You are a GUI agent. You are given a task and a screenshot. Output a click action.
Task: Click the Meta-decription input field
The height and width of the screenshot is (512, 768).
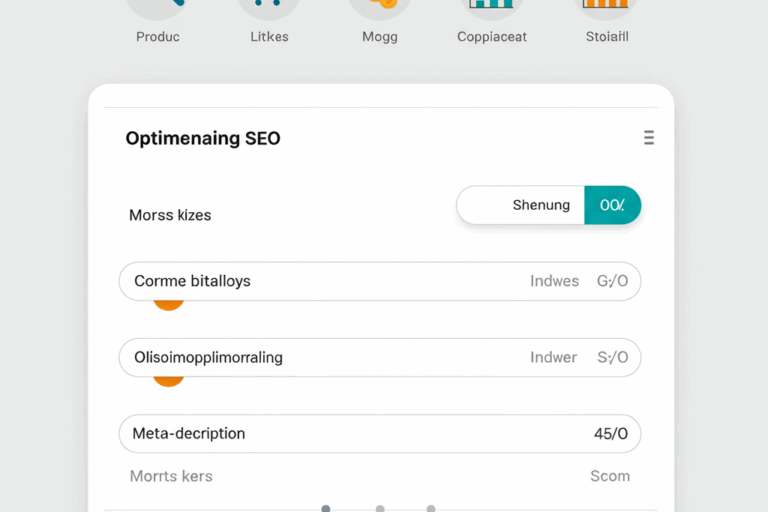(350, 434)
